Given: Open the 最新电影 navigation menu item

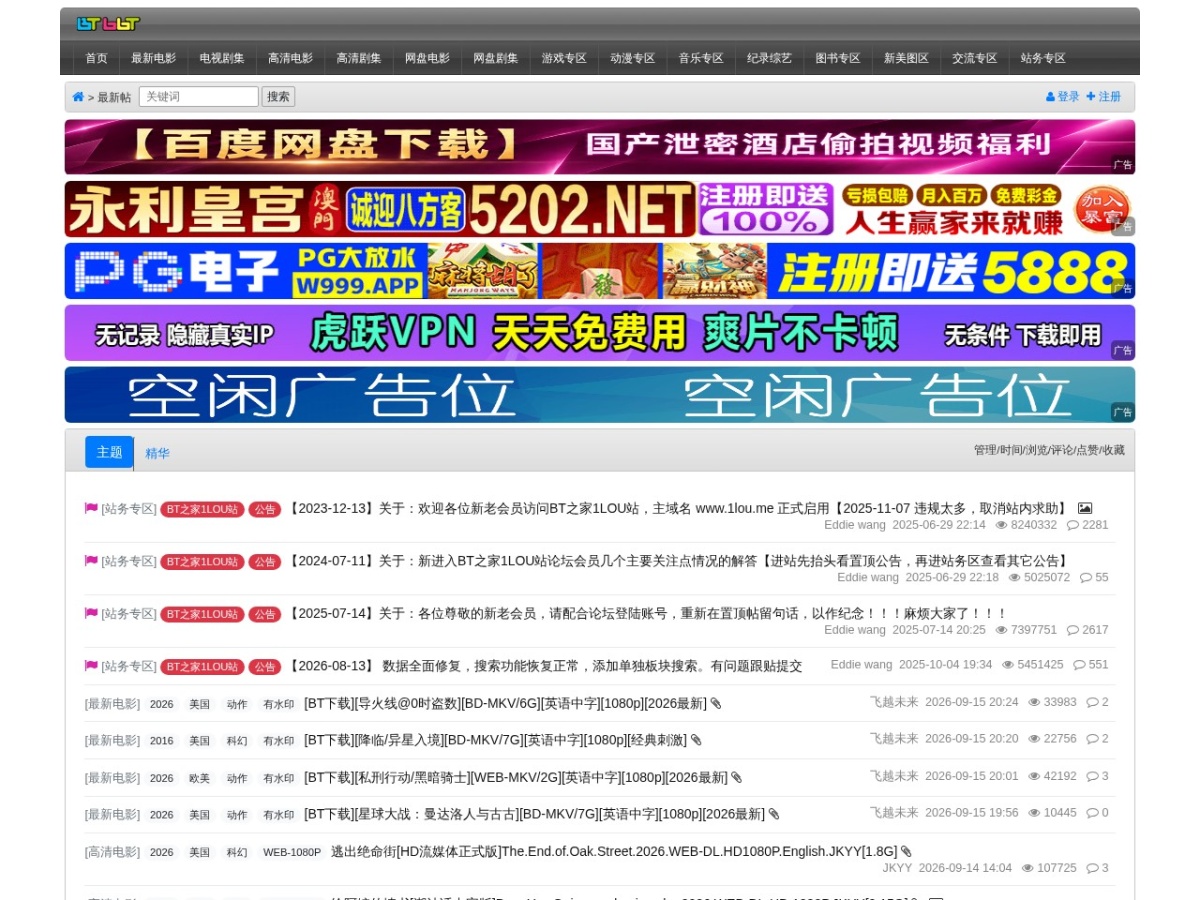Looking at the screenshot, I should [153, 58].
